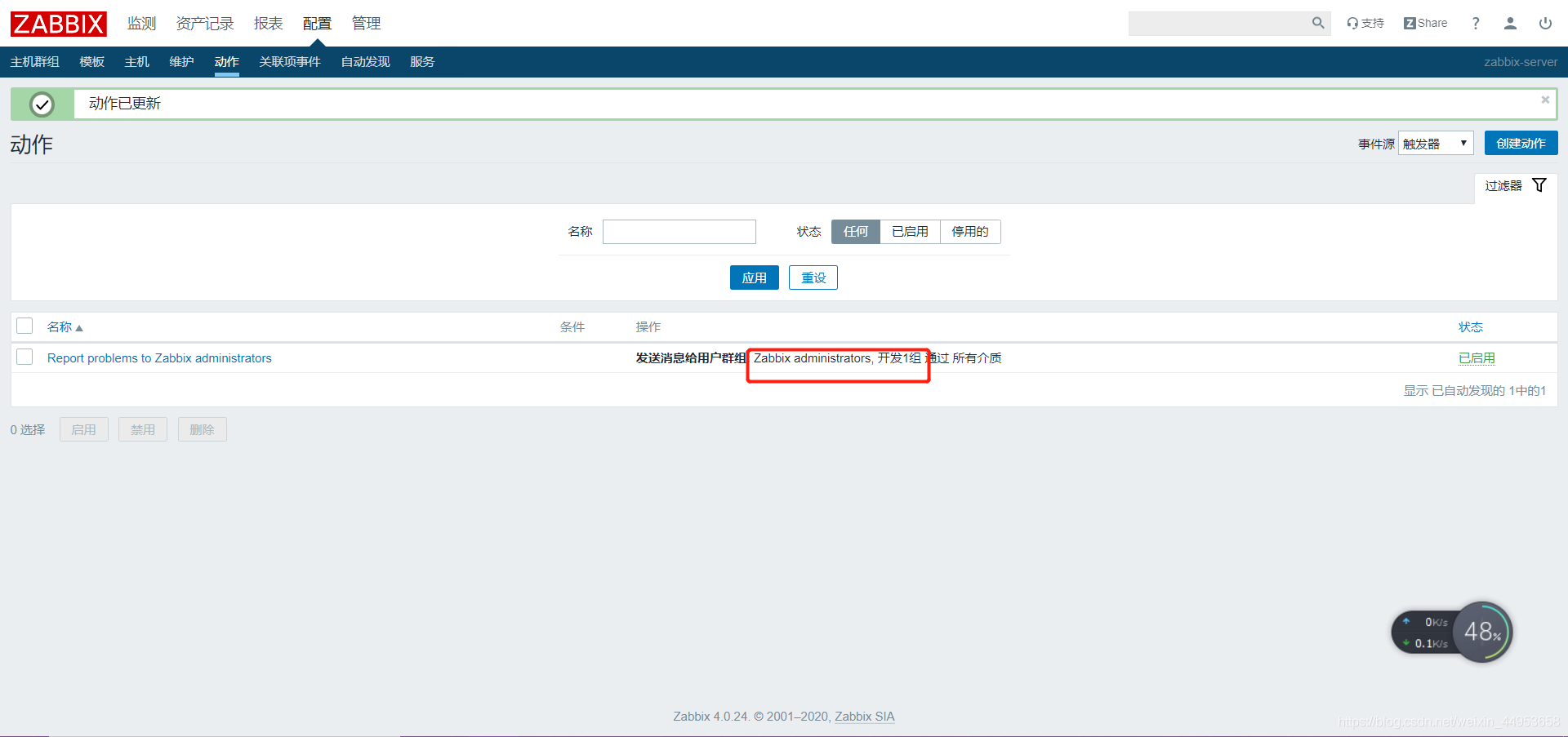Open the help question mark icon
This screenshot has width=1568, height=737.
(1476, 23)
